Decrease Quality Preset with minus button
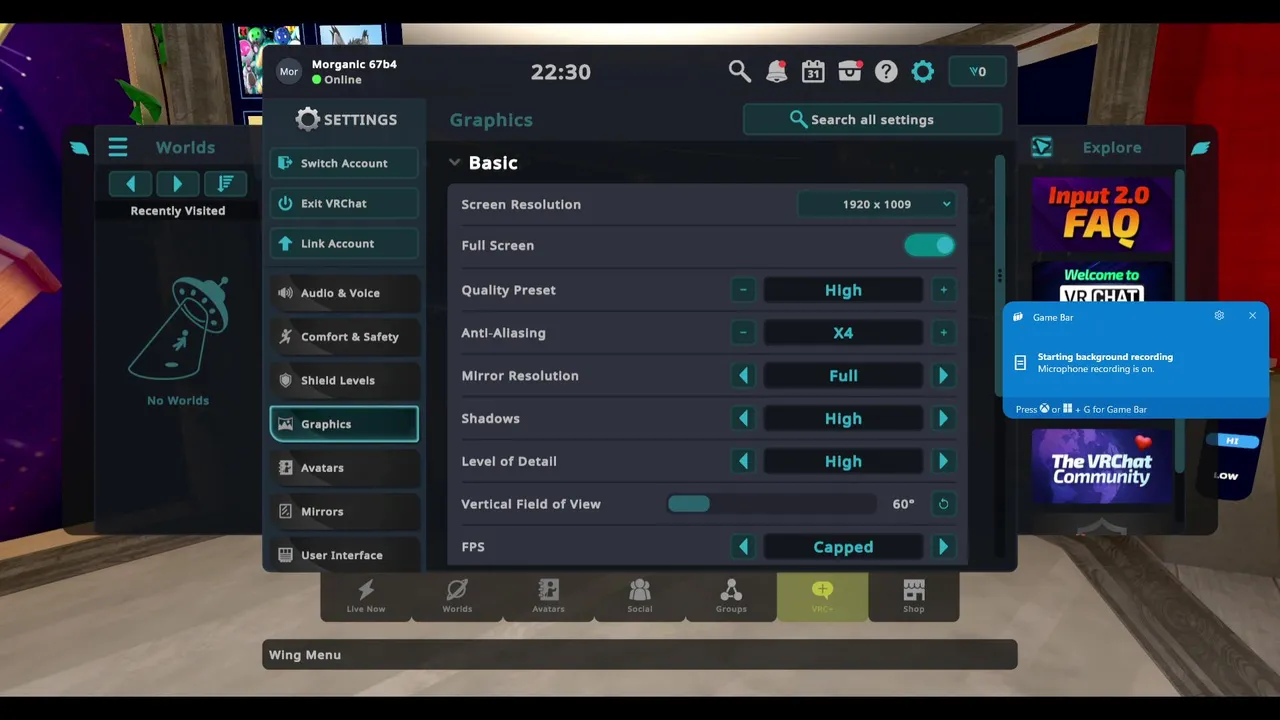This screenshot has width=1280, height=720. [743, 290]
